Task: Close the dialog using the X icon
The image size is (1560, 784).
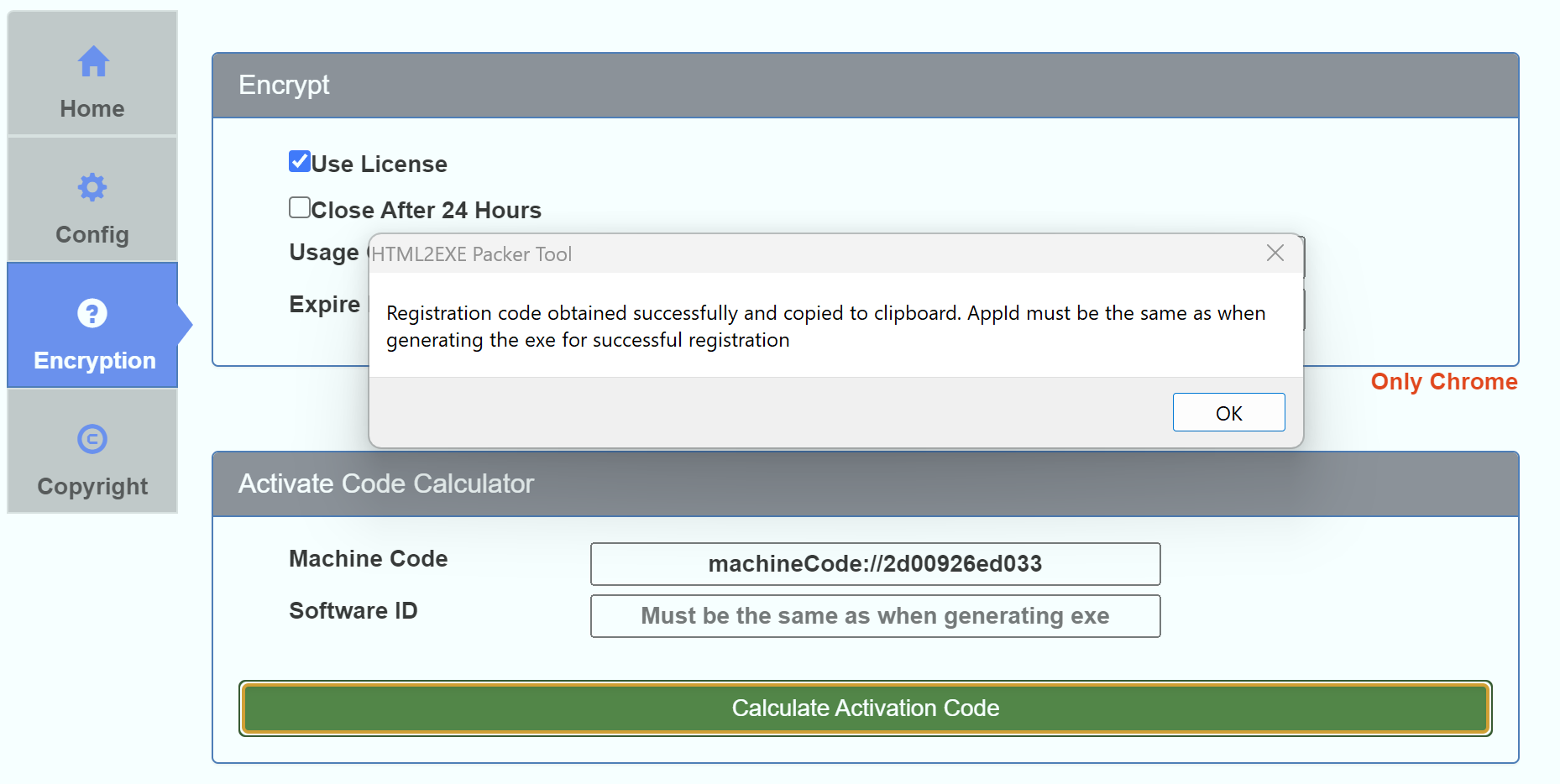Action: tap(1275, 253)
